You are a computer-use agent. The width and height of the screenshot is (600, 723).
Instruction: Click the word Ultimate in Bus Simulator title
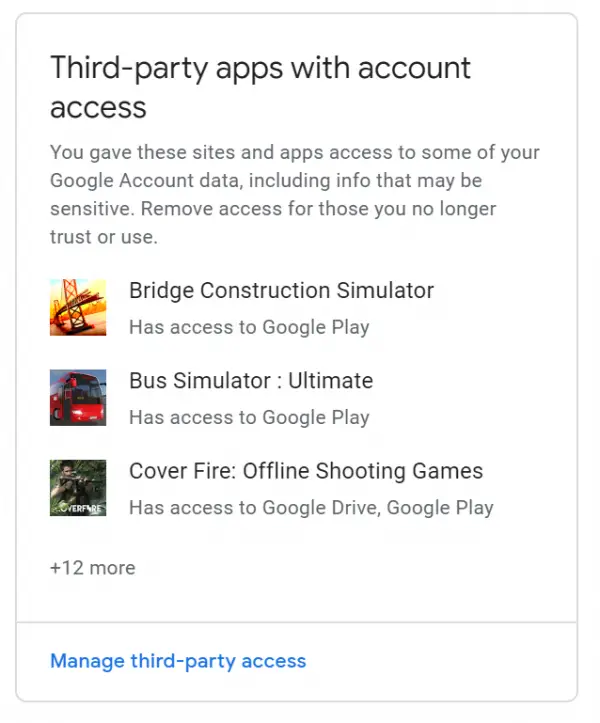pos(331,381)
